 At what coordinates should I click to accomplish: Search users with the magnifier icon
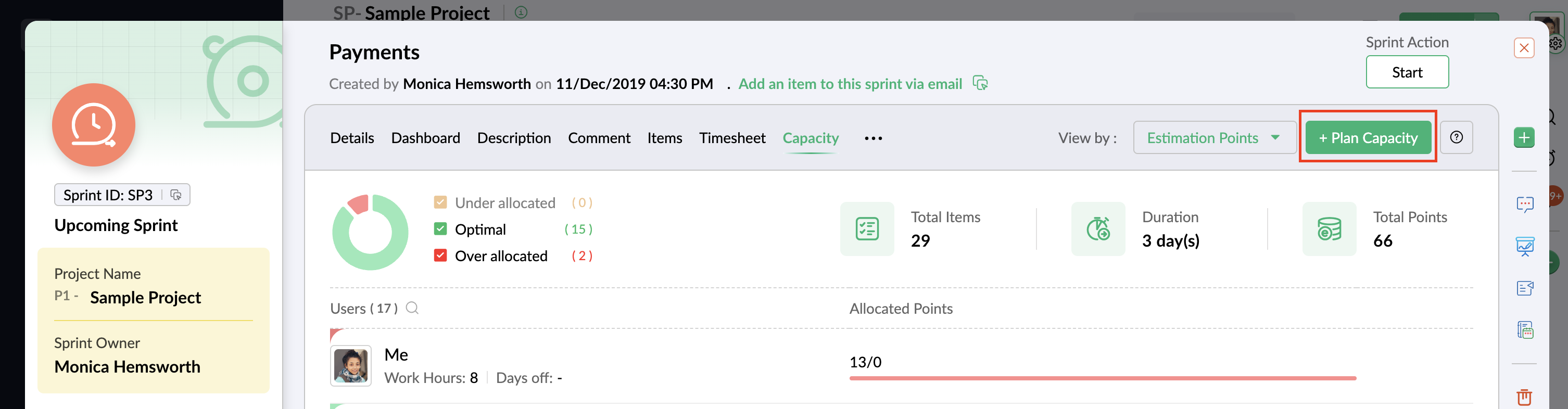[x=412, y=308]
